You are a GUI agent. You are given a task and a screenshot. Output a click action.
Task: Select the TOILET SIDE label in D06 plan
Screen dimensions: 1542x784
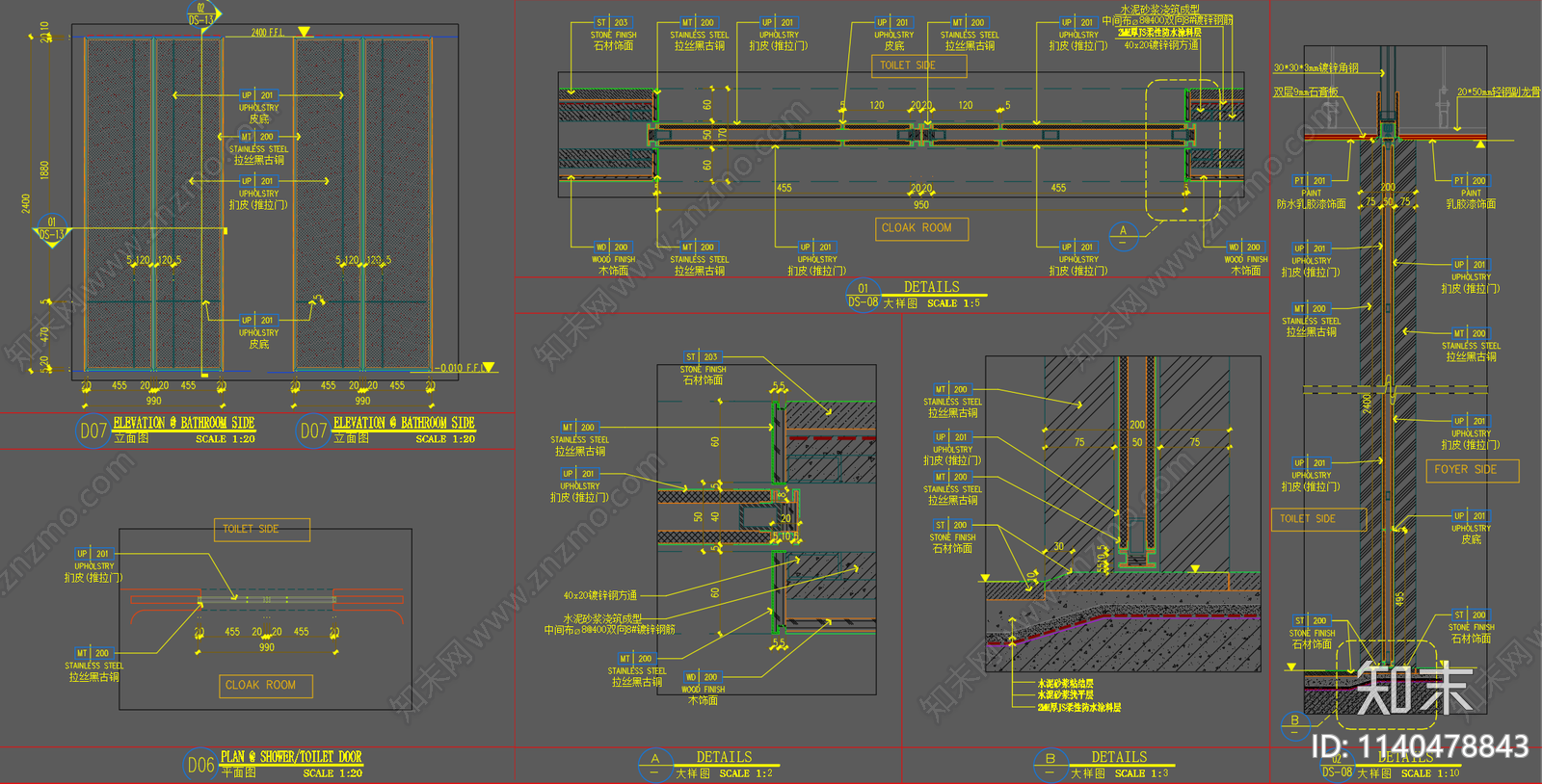click(x=260, y=529)
